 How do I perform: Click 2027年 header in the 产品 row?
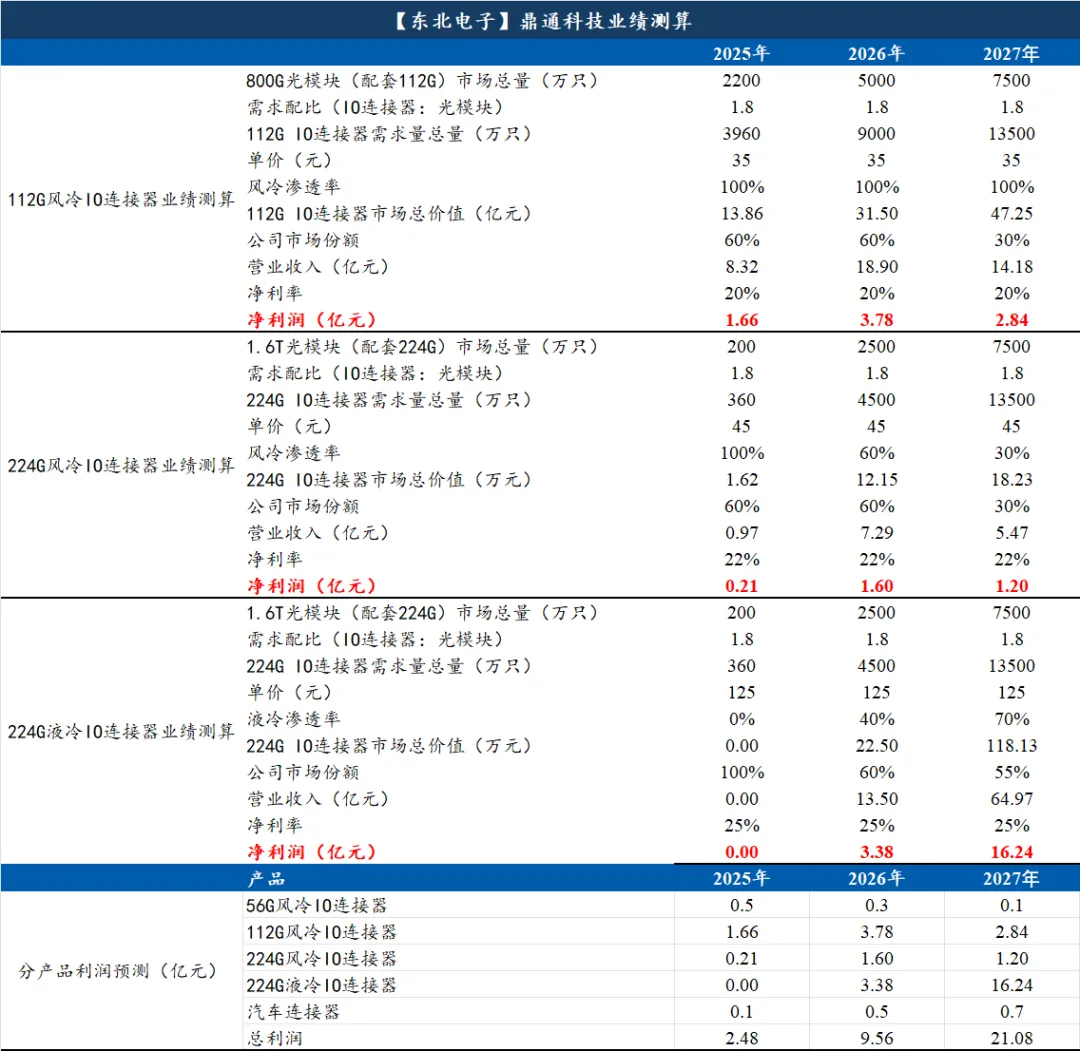click(x=1011, y=879)
